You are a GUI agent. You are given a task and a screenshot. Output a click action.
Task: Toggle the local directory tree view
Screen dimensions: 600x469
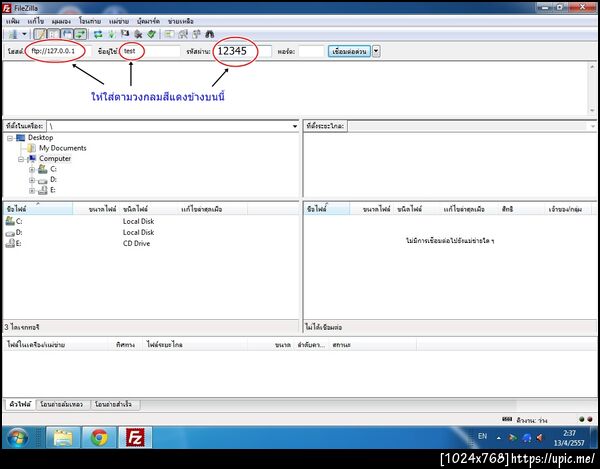click(x=54, y=34)
